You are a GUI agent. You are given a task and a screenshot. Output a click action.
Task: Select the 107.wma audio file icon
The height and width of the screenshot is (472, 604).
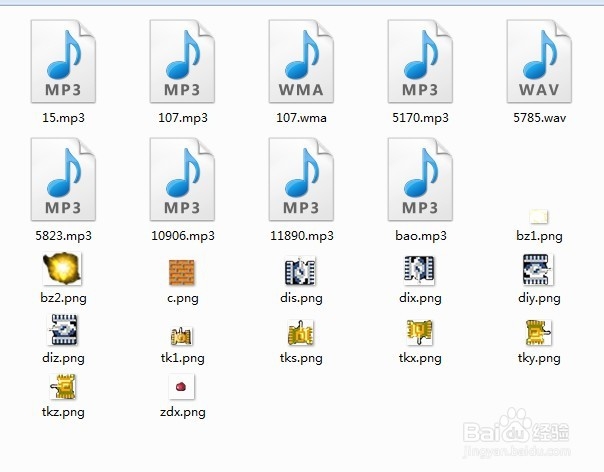pyautogui.click(x=301, y=62)
